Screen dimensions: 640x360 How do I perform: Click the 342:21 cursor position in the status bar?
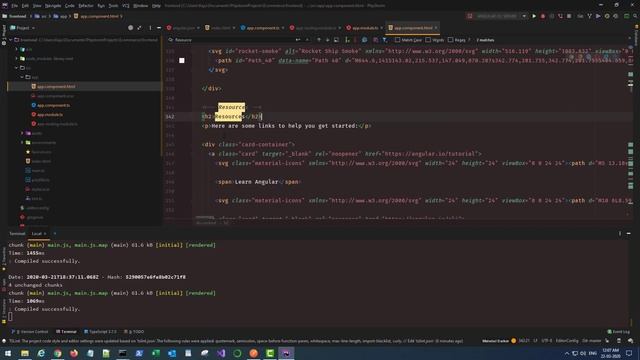(x=524, y=341)
